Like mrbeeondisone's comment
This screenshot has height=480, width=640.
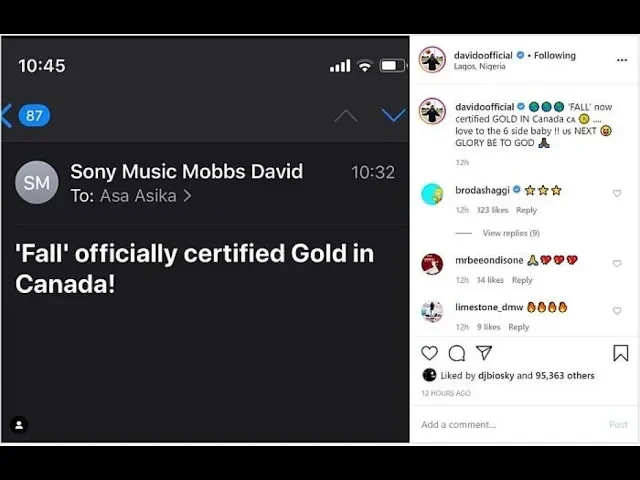coord(617,264)
